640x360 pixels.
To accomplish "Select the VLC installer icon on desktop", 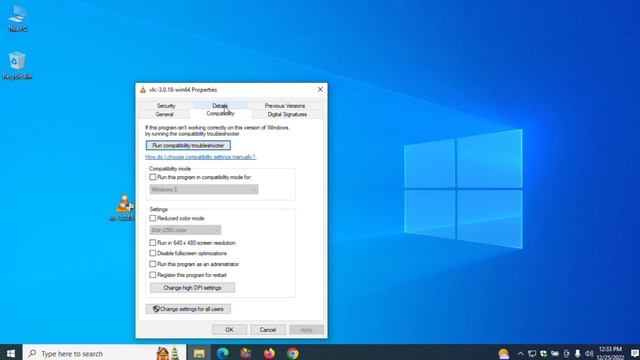I will click(x=123, y=207).
